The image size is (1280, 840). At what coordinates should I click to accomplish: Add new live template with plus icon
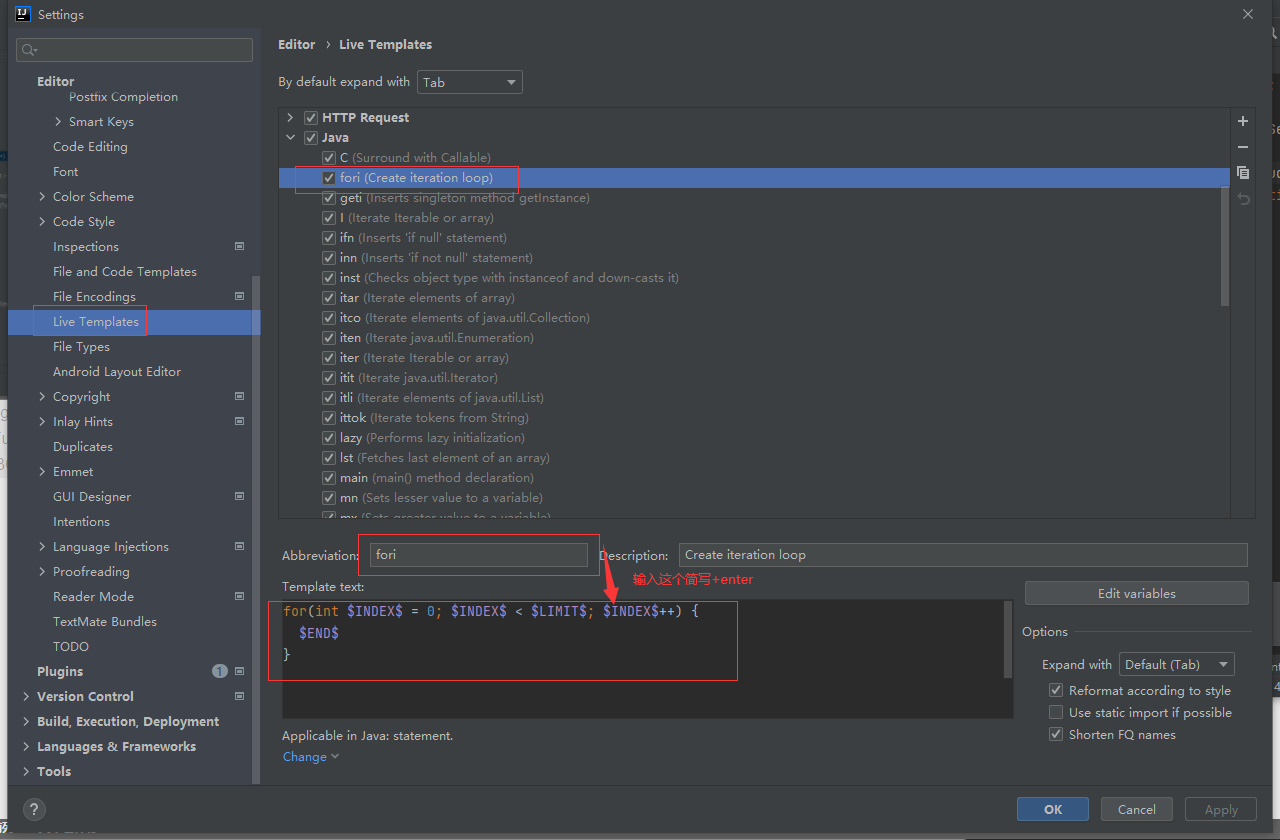coord(1243,121)
